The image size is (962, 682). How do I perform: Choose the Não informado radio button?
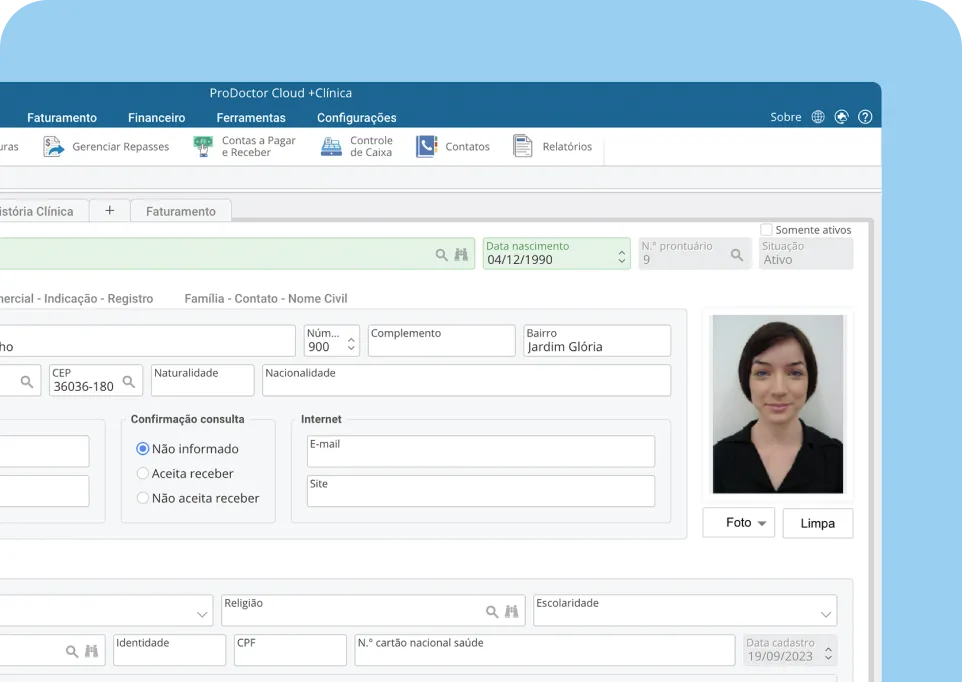(x=143, y=449)
